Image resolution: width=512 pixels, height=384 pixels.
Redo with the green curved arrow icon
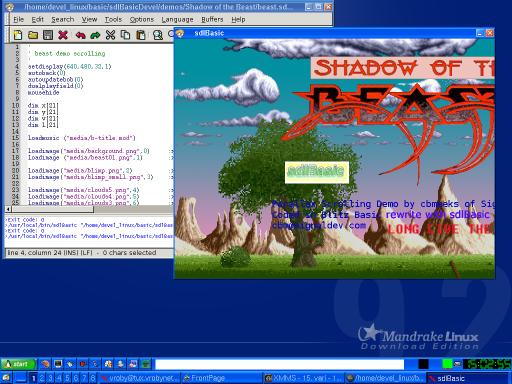coord(95,35)
